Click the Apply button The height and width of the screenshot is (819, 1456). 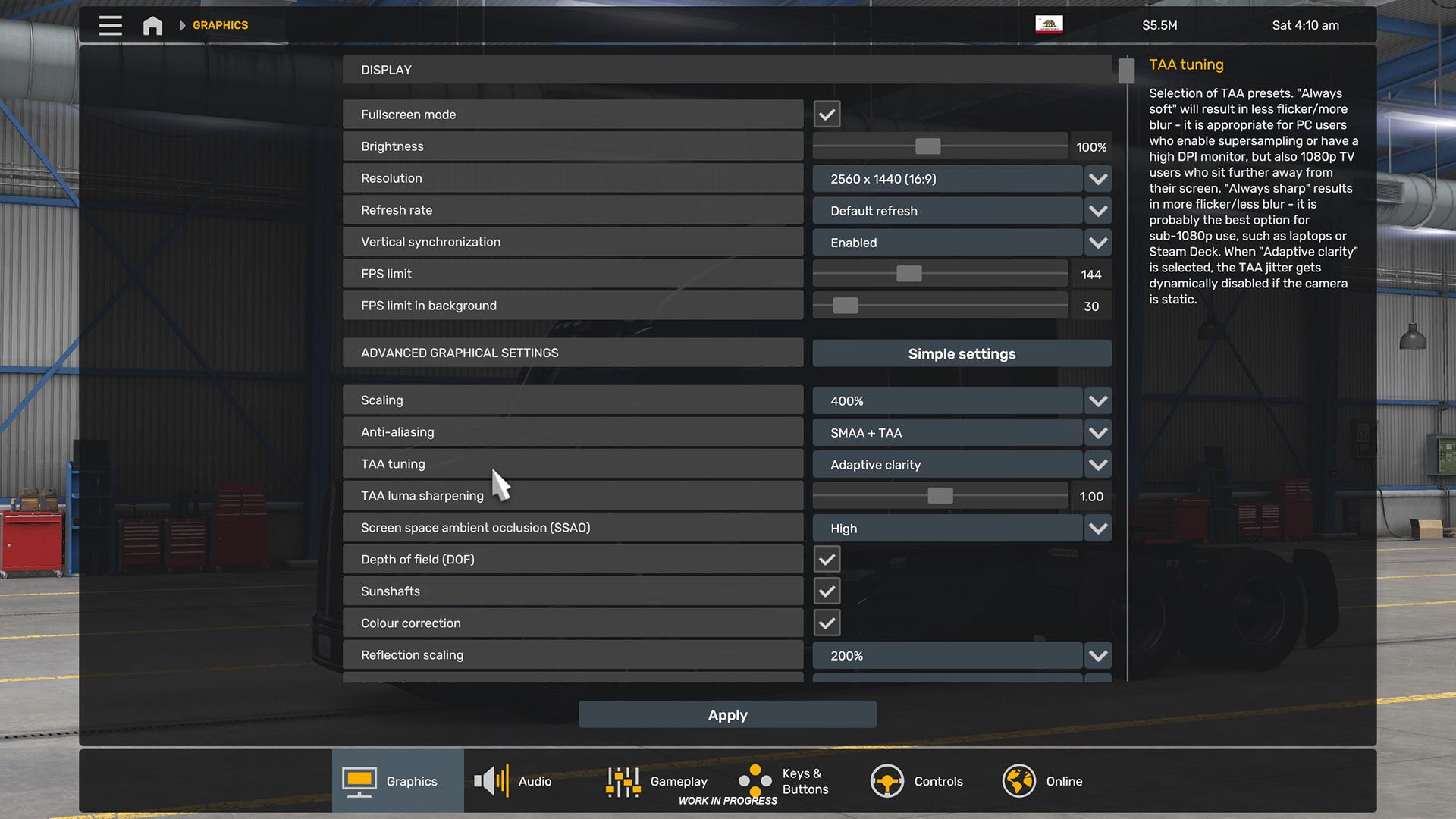(x=727, y=715)
